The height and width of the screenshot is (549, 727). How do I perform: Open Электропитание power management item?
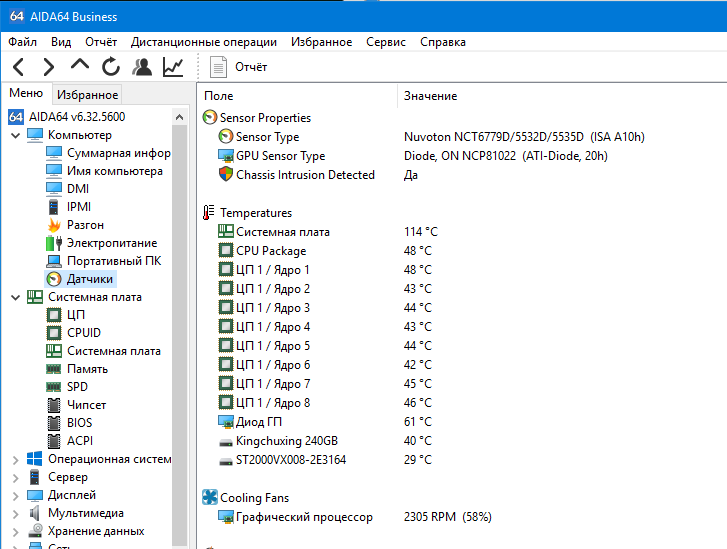[102, 243]
